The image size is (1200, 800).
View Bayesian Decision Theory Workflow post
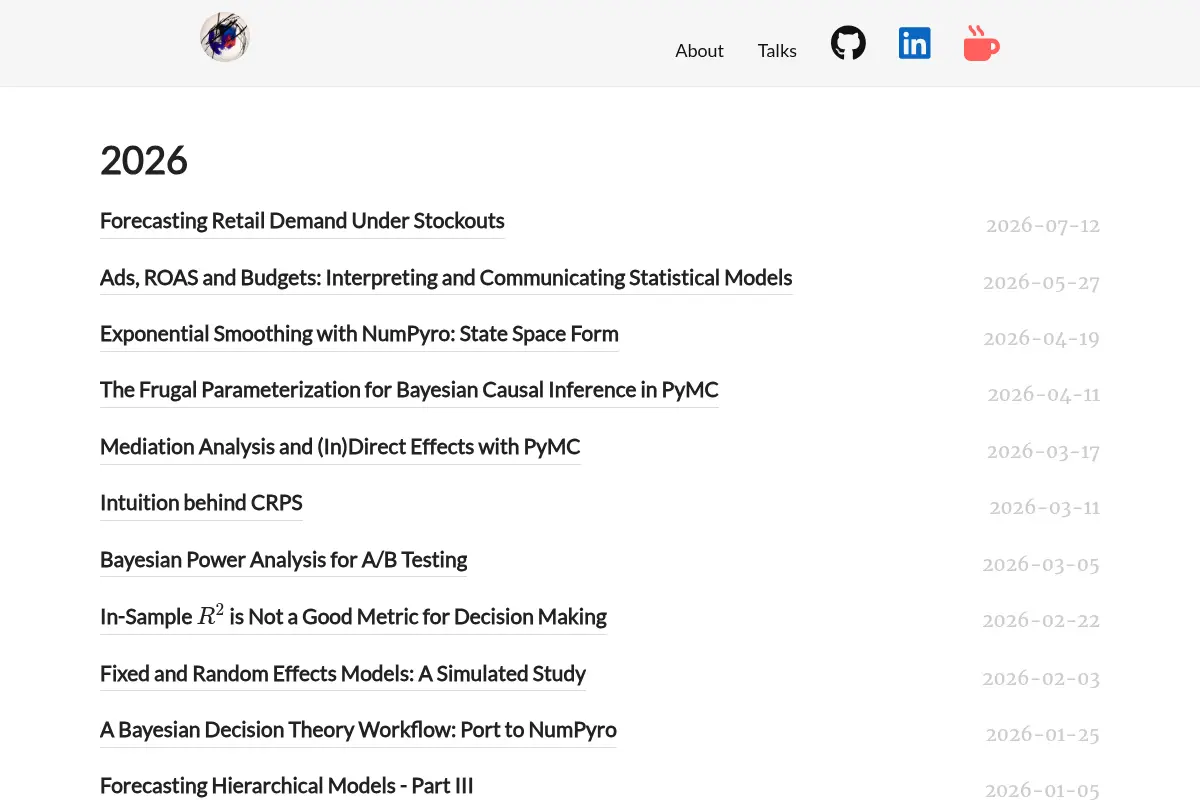358,730
